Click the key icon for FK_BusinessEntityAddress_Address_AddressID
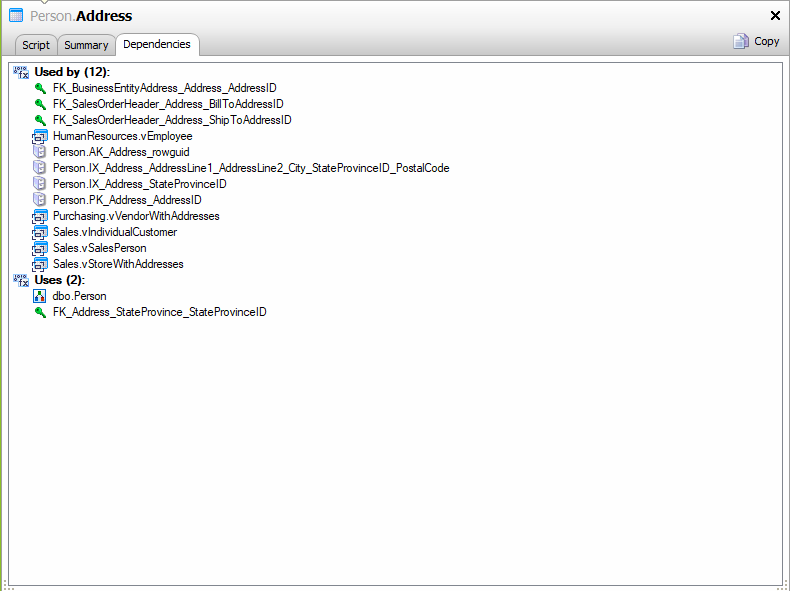Screen dimensions: 790x591 point(40,88)
